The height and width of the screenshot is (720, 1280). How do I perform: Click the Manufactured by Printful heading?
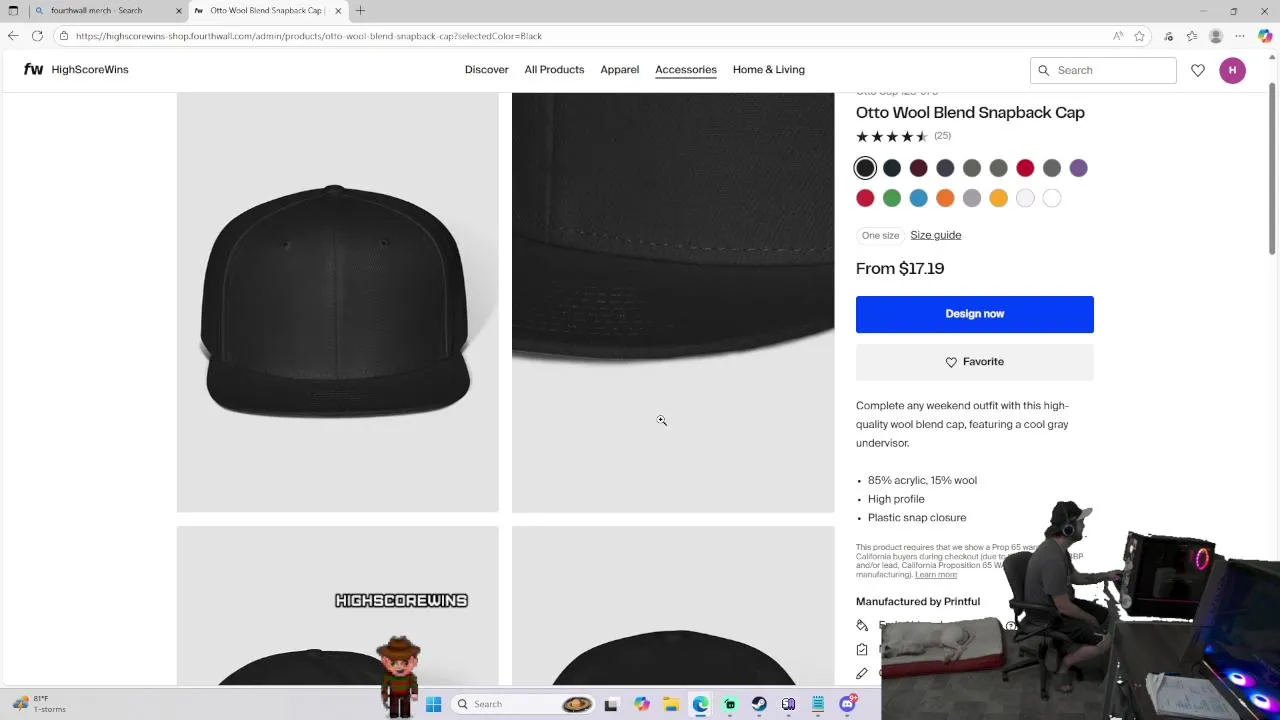[918, 602]
